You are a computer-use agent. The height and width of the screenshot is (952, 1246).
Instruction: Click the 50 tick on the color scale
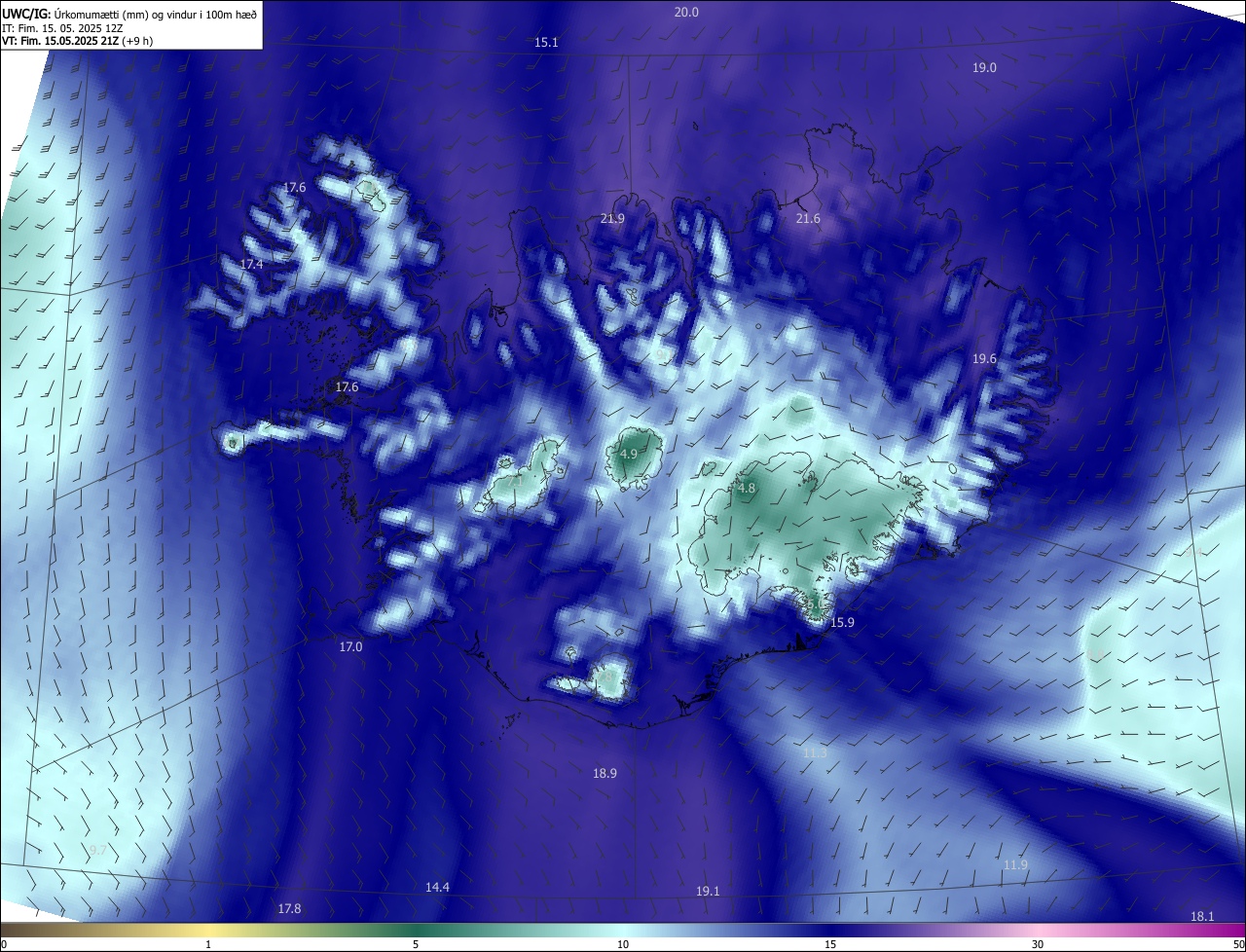click(1238, 944)
